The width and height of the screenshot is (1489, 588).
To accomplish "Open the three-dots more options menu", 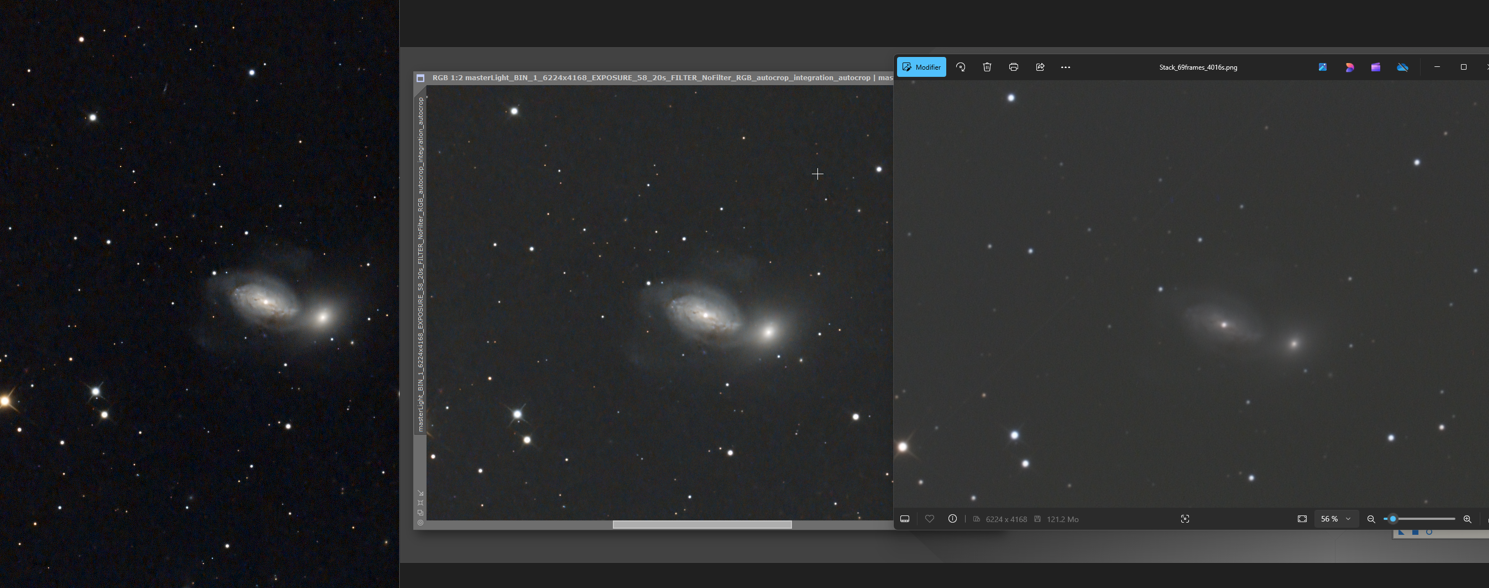I will coord(1066,67).
